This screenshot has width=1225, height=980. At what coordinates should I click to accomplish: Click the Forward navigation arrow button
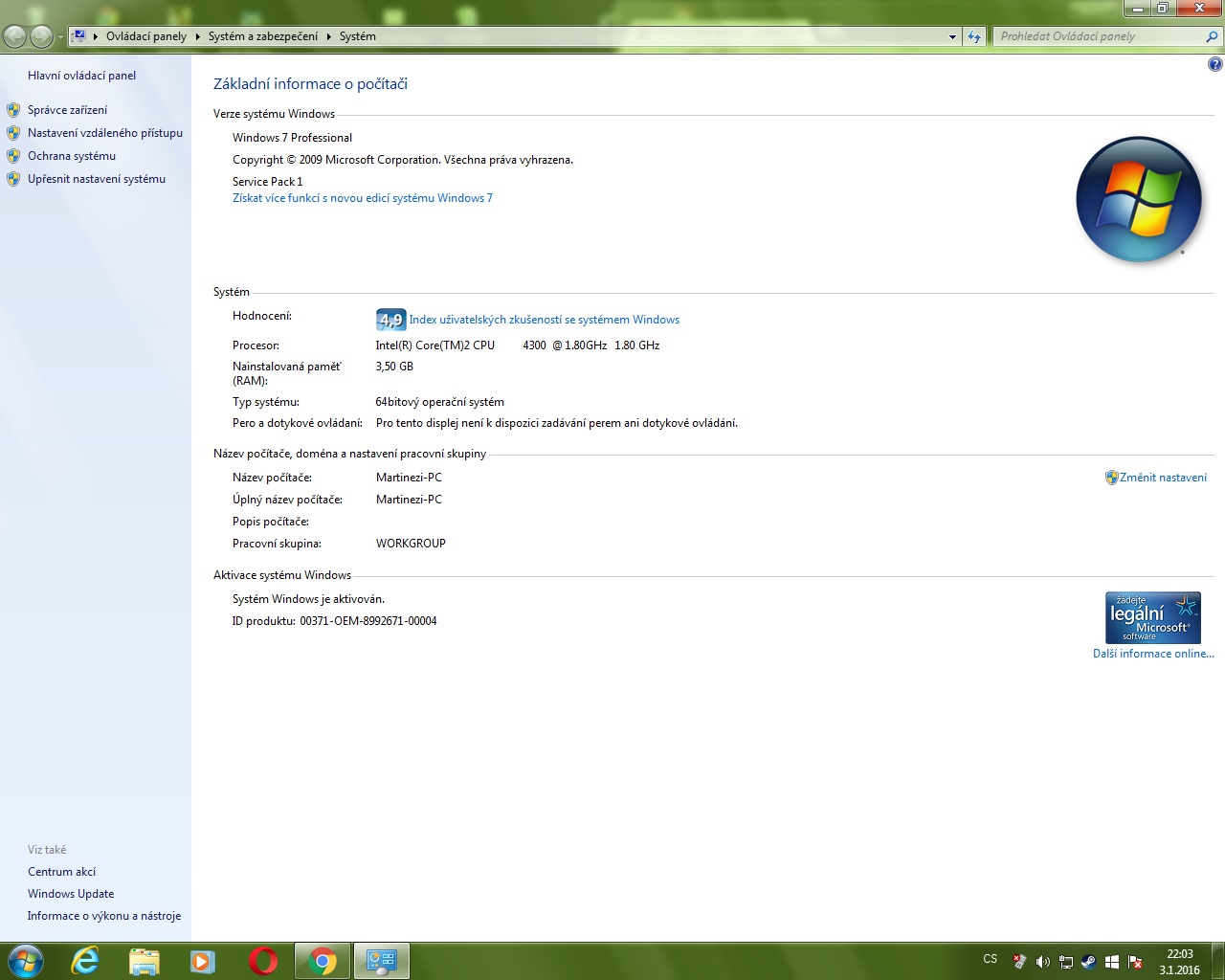coord(41,36)
